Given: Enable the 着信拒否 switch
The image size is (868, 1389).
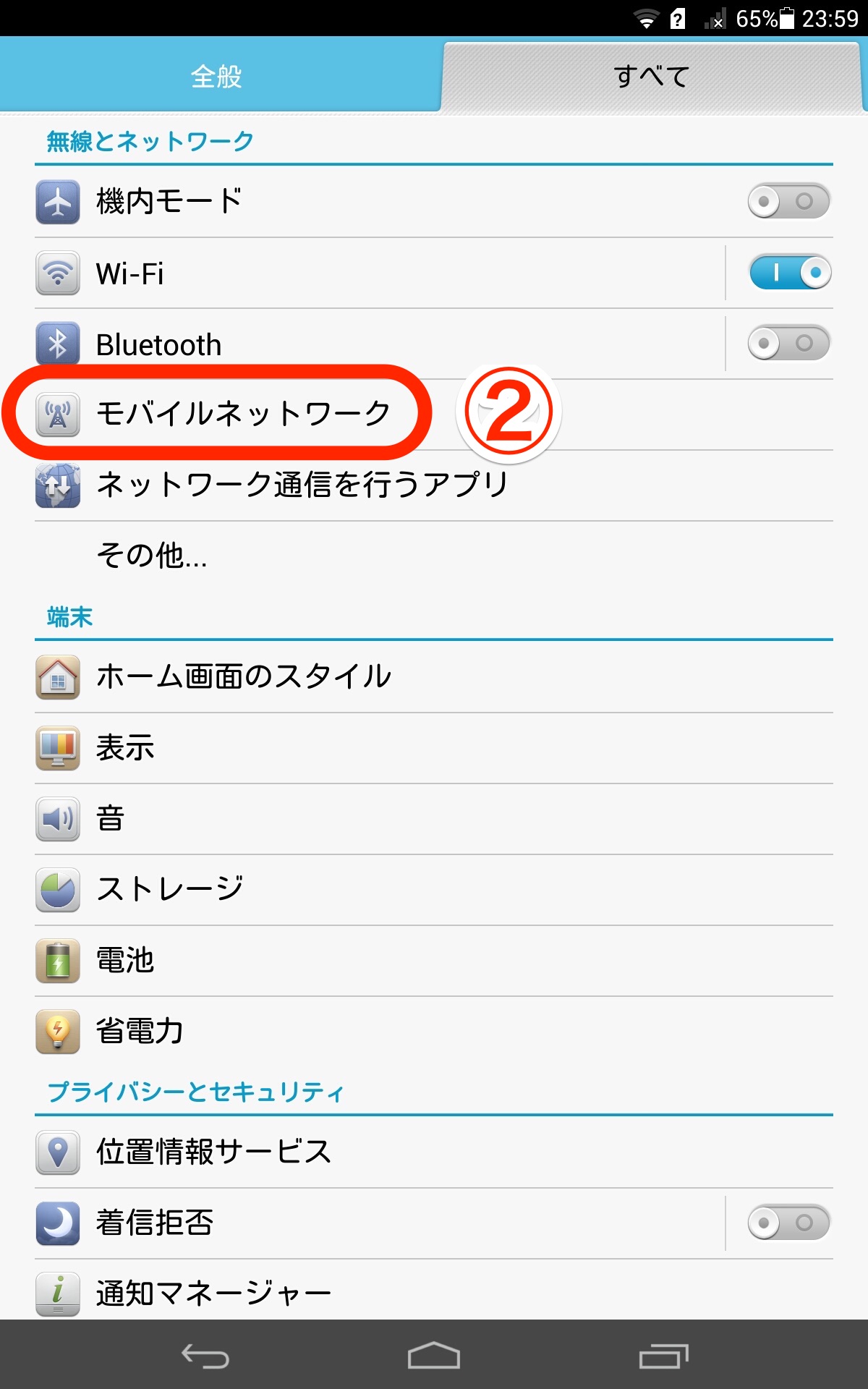Looking at the screenshot, I should pos(788,1223).
